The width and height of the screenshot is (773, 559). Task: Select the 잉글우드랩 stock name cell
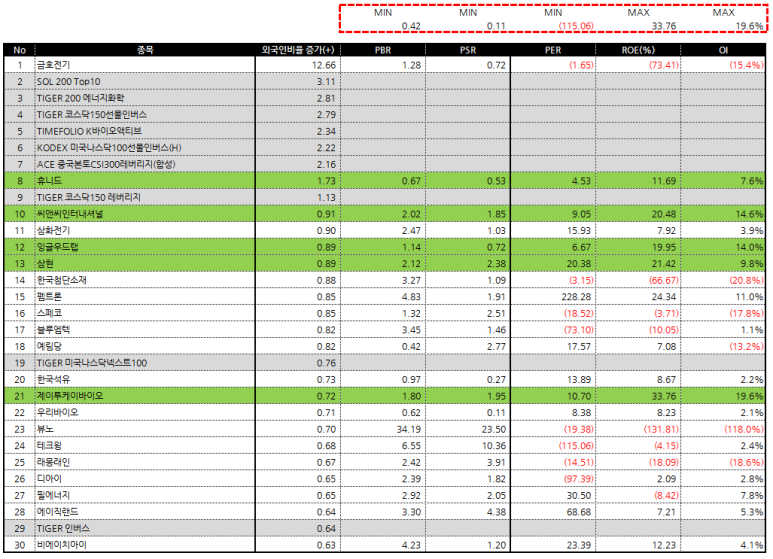pyautogui.click(x=145, y=247)
